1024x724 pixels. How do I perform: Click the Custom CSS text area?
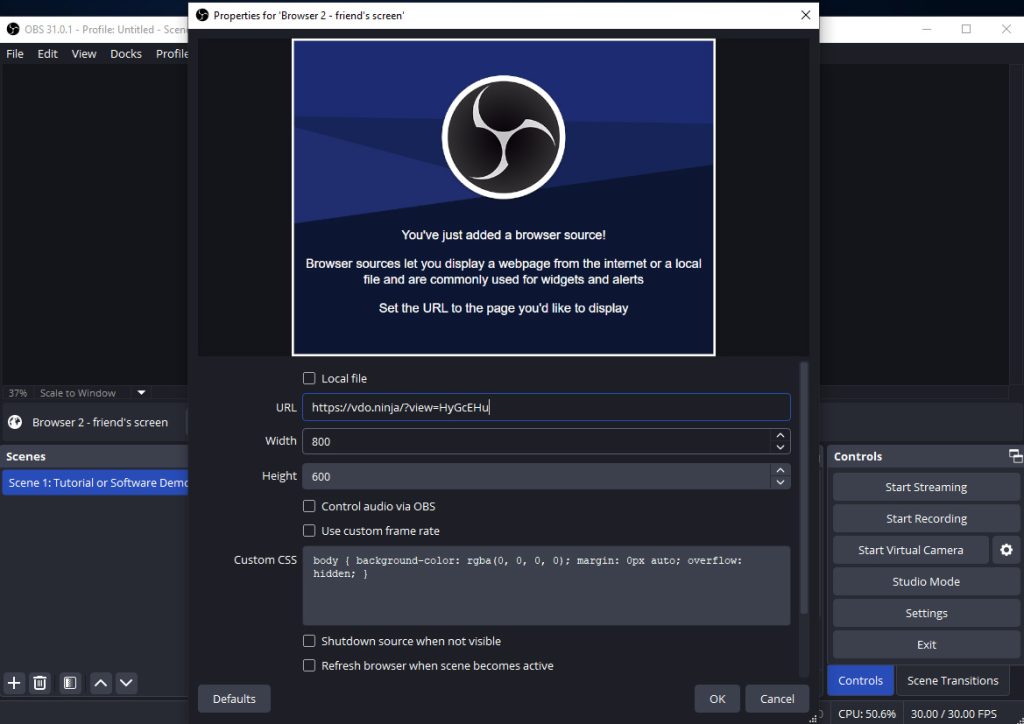tap(546, 586)
